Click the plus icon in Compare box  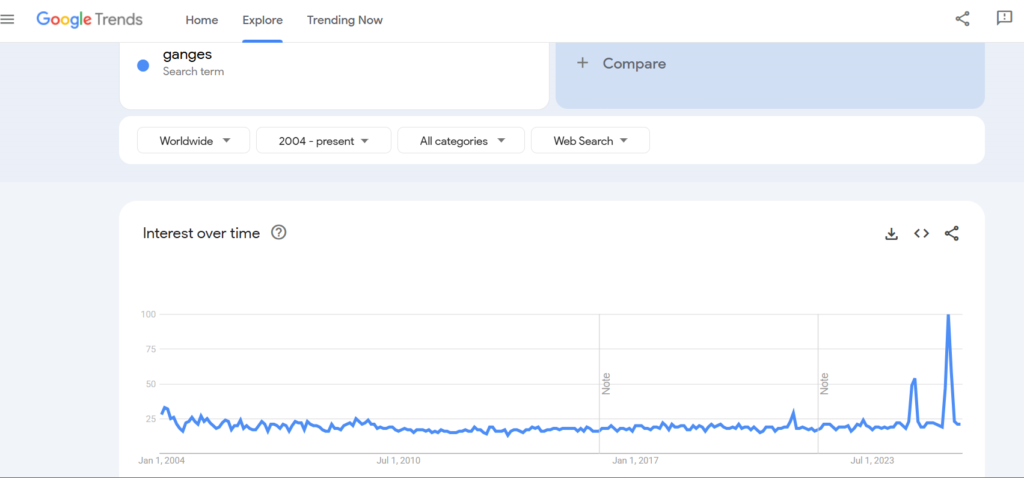pyautogui.click(x=583, y=63)
